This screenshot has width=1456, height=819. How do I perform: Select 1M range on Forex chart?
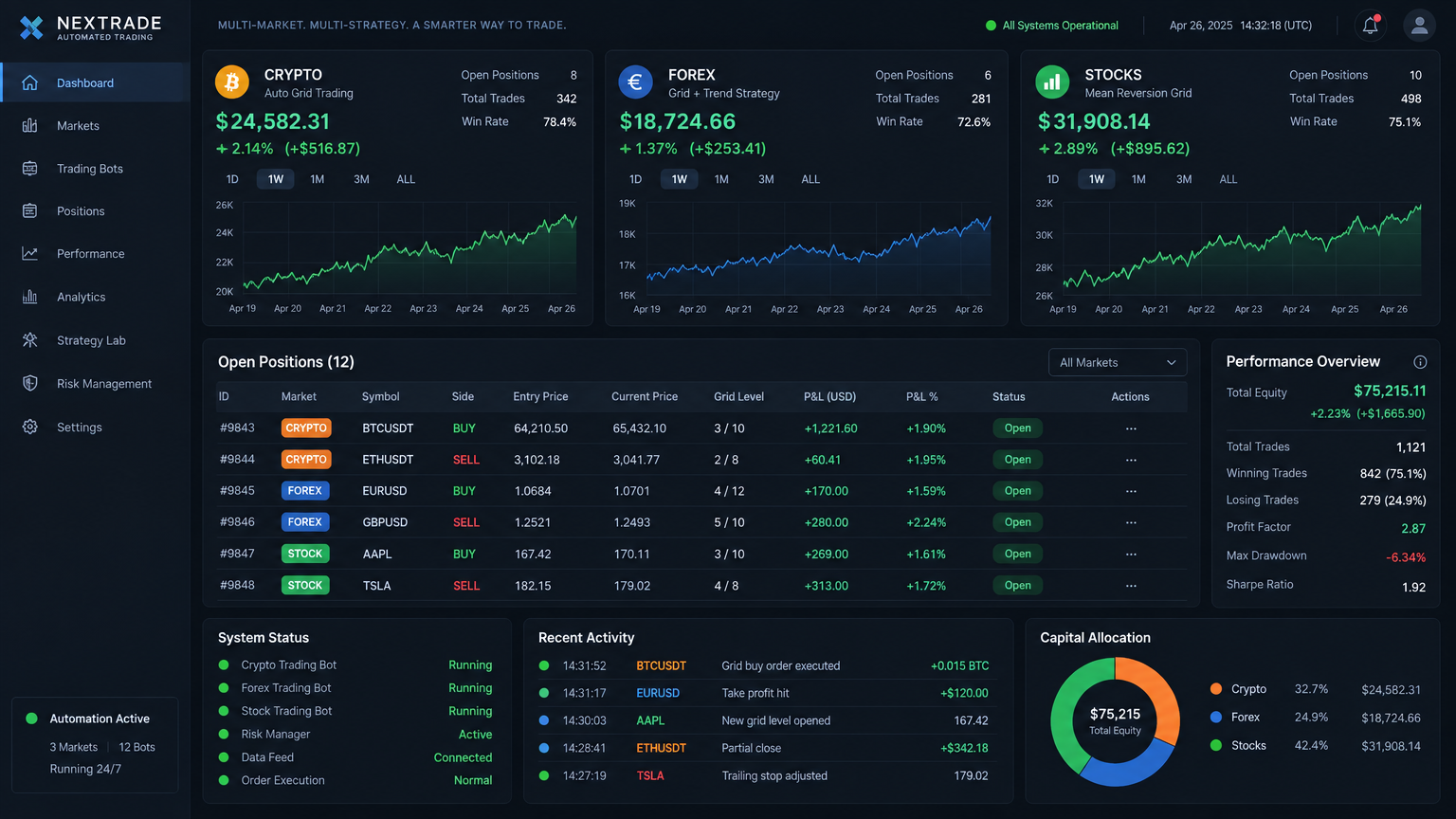click(721, 179)
